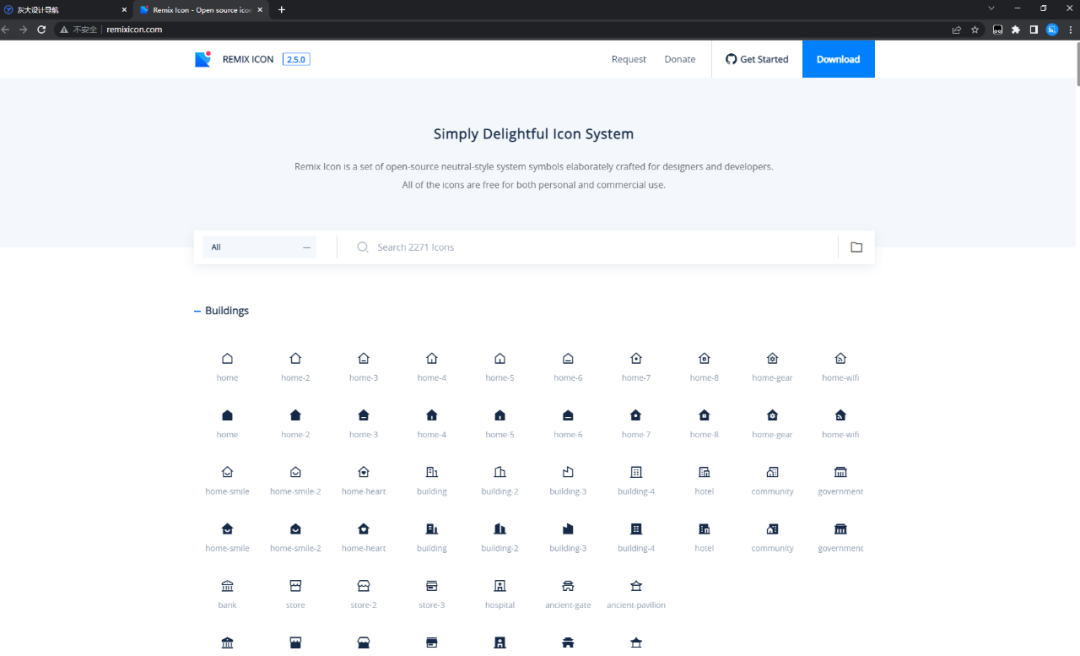Open the tab search chevron

991,8
